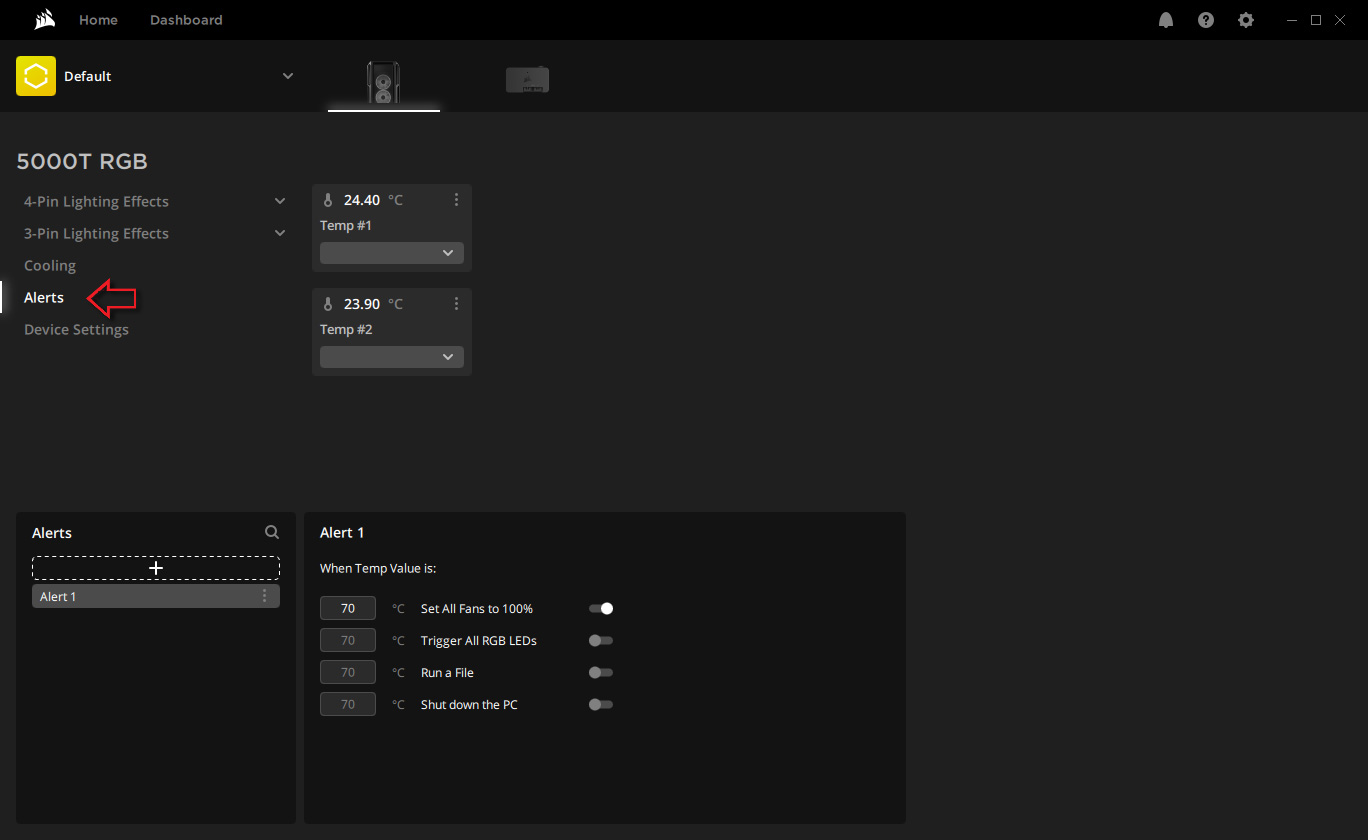Minimize the iCUE window

(x=1292, y=20)
